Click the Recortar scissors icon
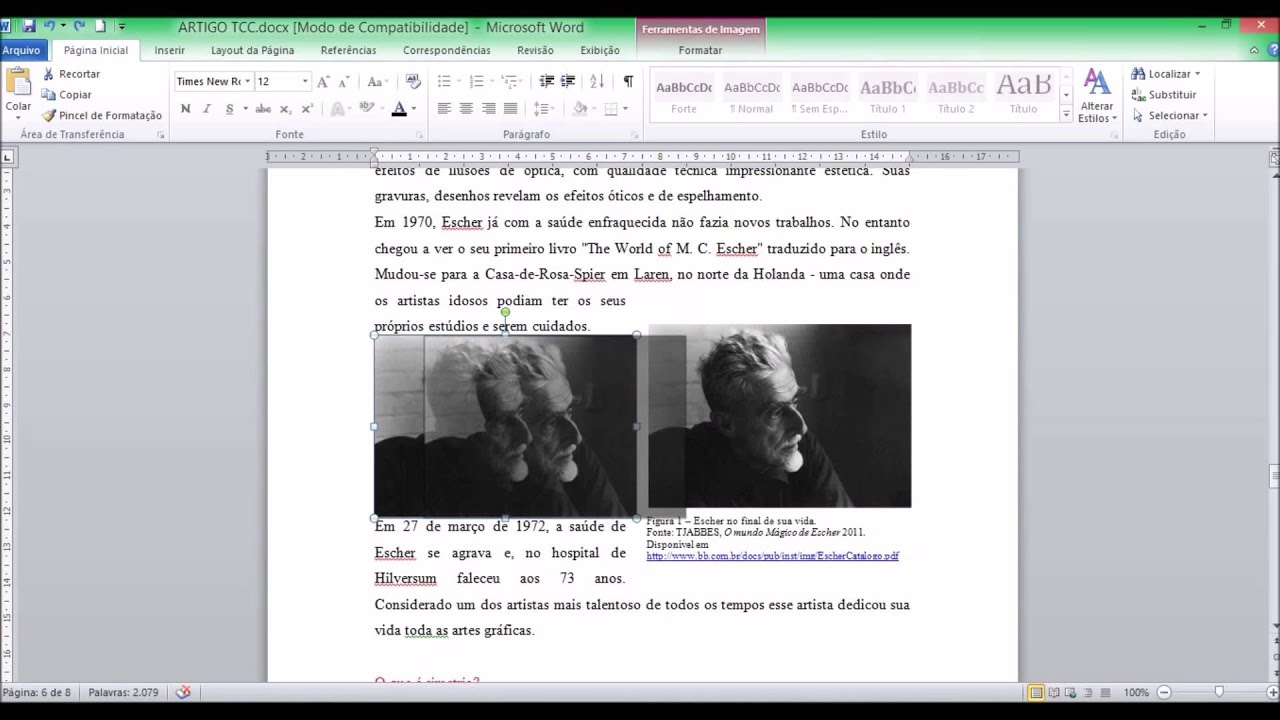This screenshot has width=1280, height=720. 48,74
